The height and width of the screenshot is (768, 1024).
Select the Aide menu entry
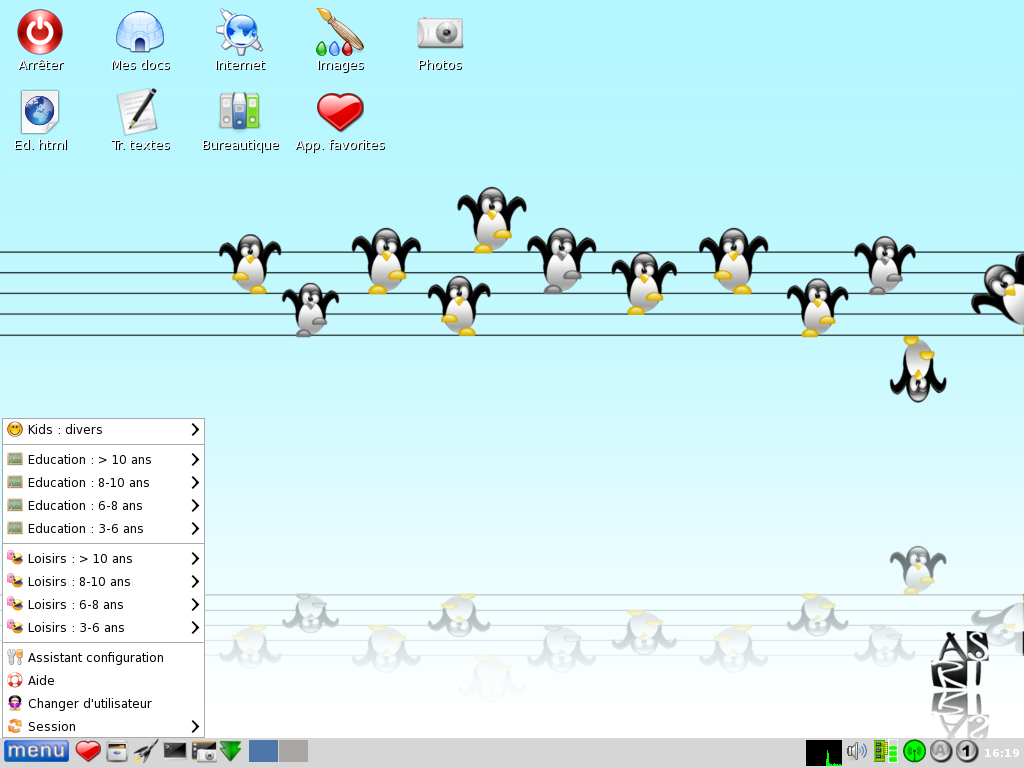[103, 680]
